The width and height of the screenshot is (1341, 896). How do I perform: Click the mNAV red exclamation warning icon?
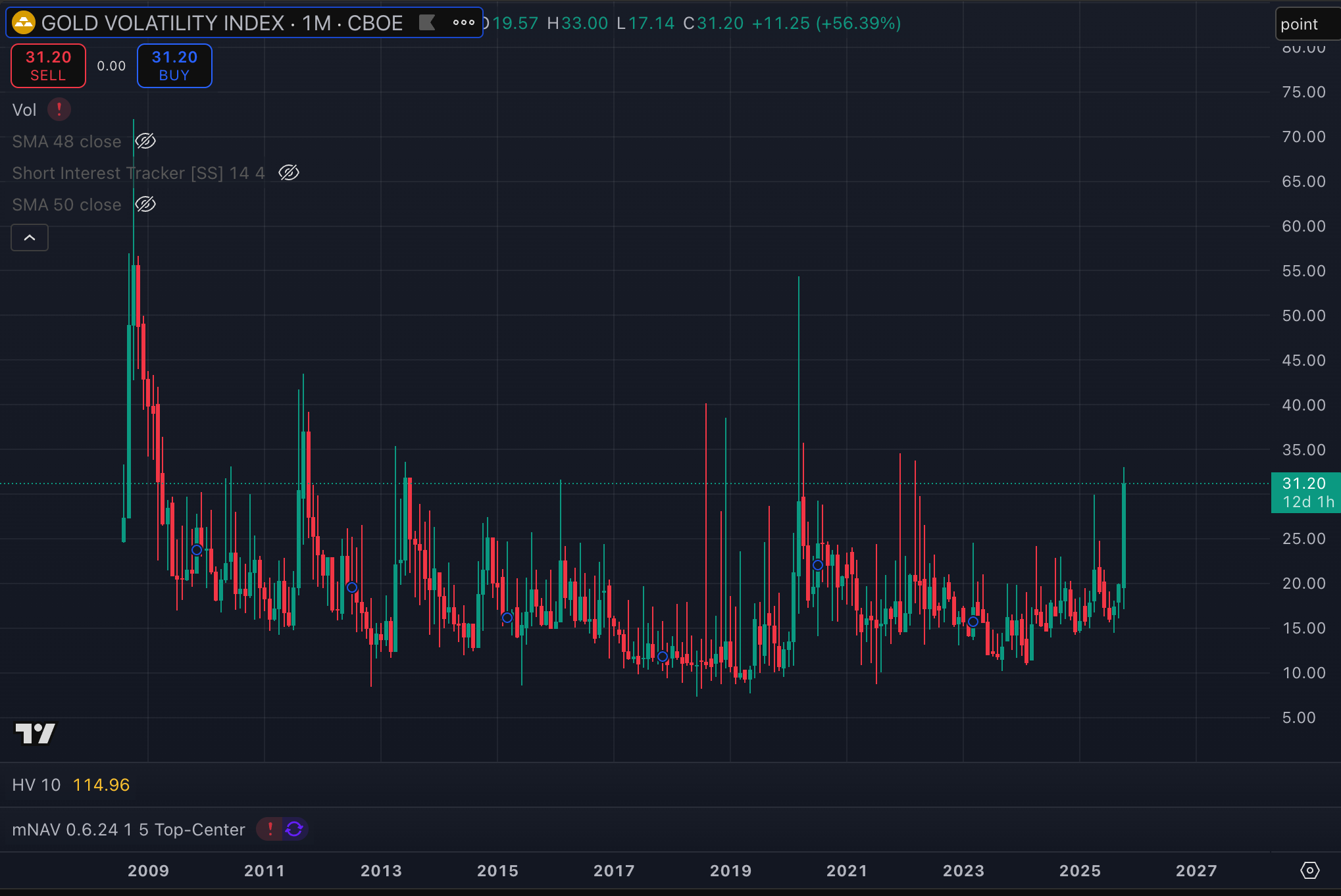pos(270,829)
